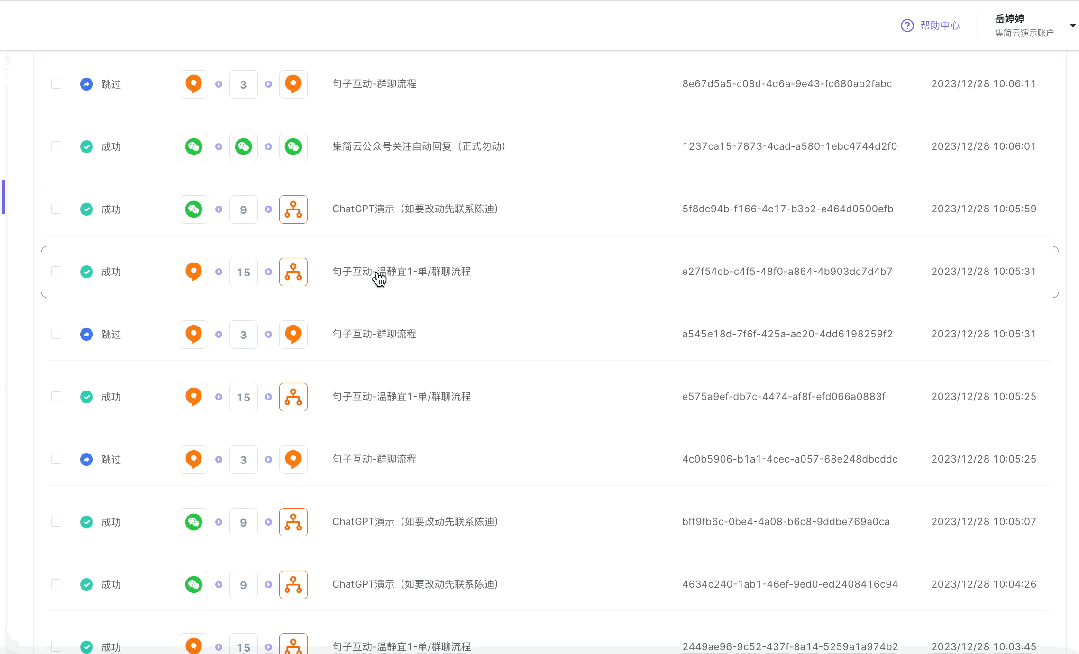Viewport: 1079px width, 654px height.
Task: Click the 岳婷婷 user name
Action: (x=1009, y=19)
